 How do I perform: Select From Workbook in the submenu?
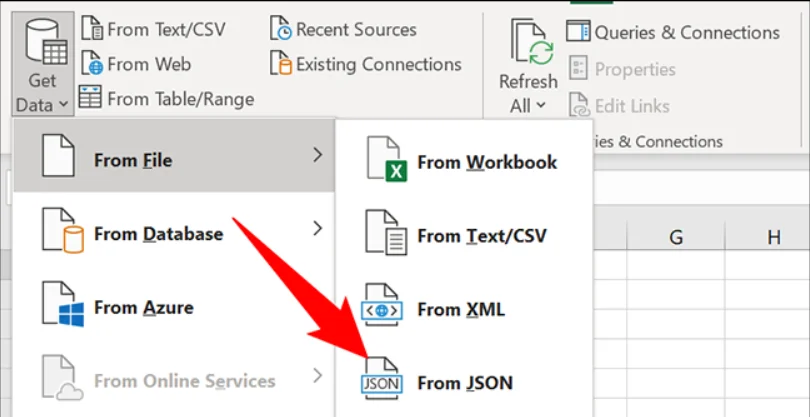tap(486, 162)
